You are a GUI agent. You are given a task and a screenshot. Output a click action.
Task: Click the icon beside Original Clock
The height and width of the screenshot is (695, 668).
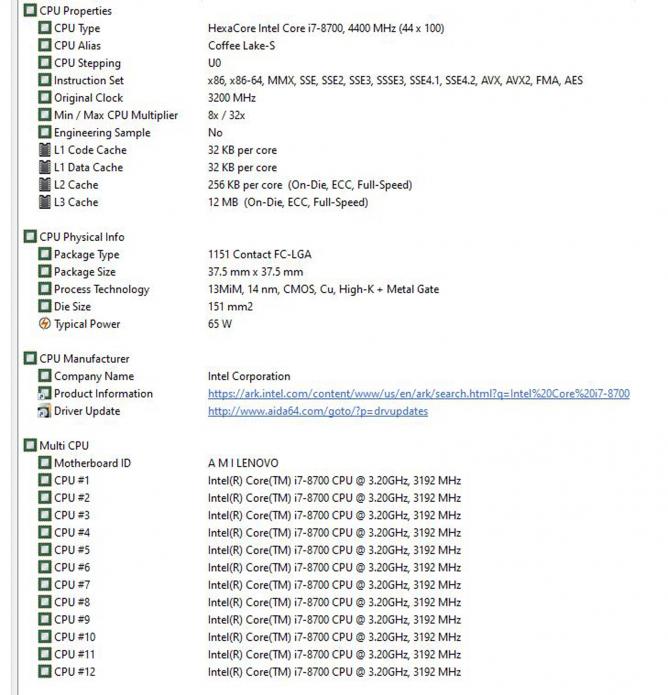[45, 98]
